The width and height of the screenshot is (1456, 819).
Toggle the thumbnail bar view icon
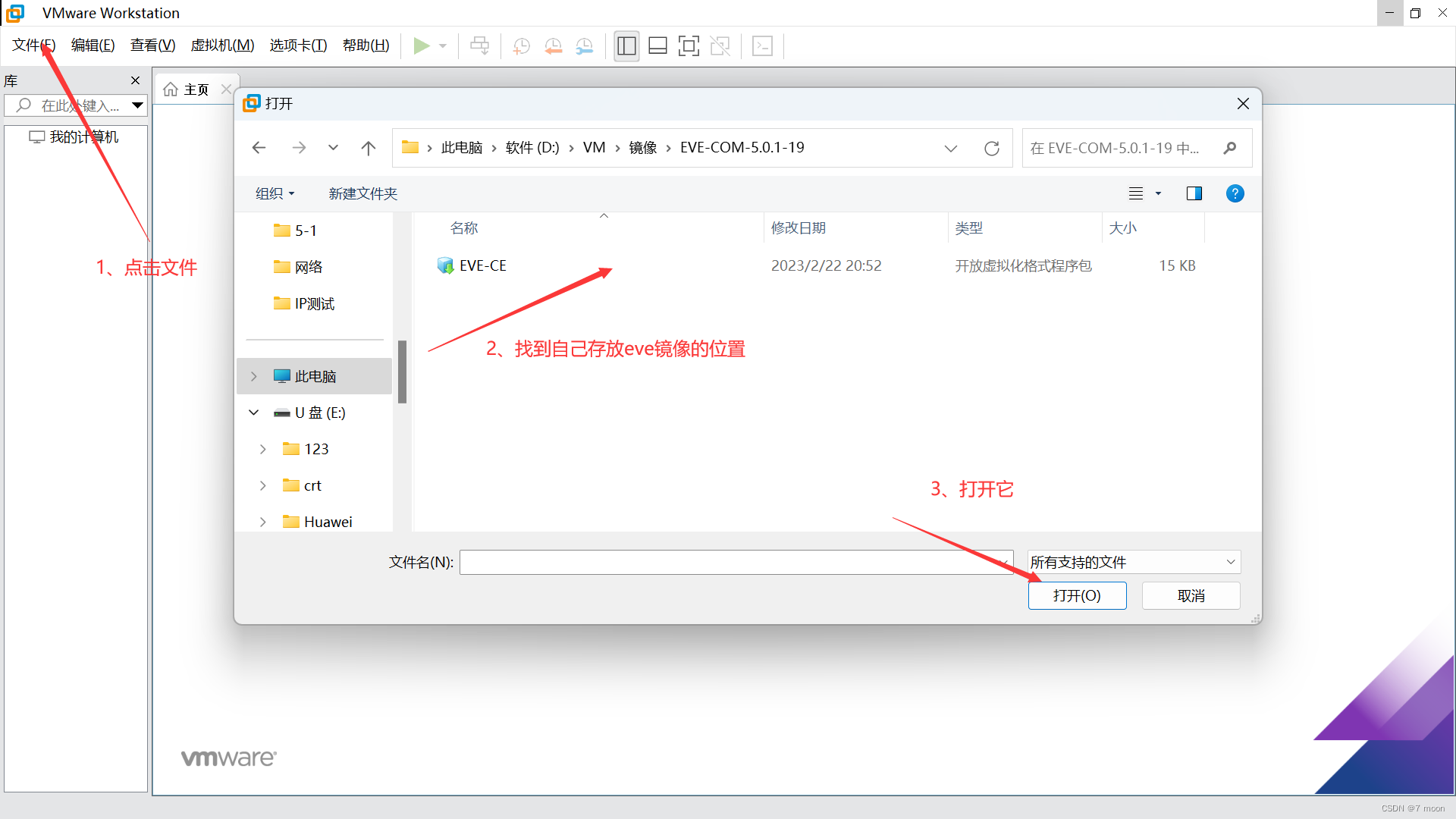click(657, 46)
